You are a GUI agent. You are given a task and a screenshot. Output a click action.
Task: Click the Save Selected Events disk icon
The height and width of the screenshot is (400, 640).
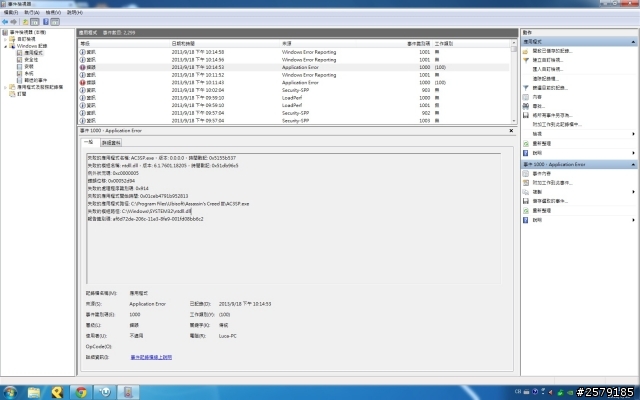click(526, 201)
